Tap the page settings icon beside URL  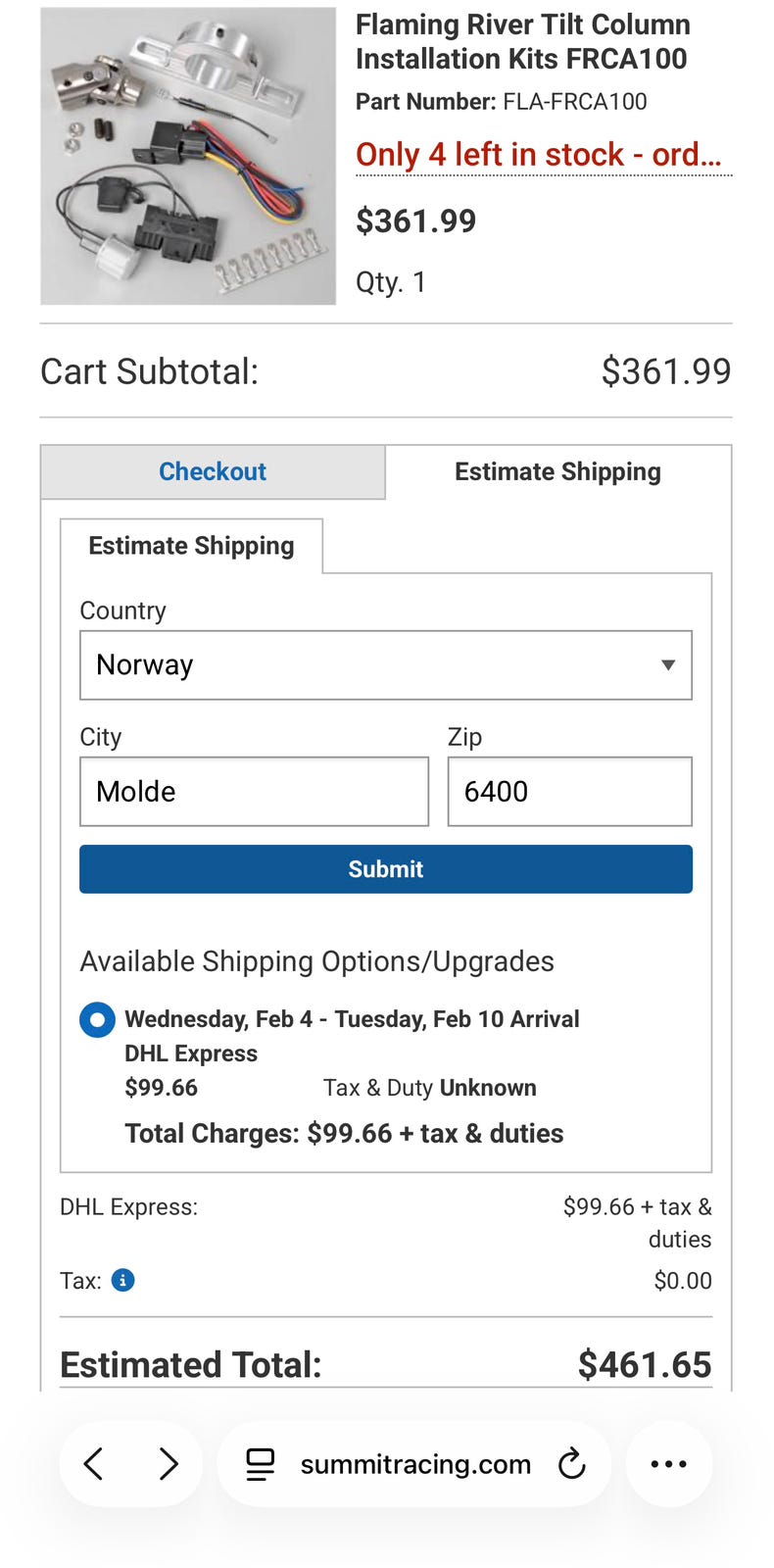click(260, 1464)
